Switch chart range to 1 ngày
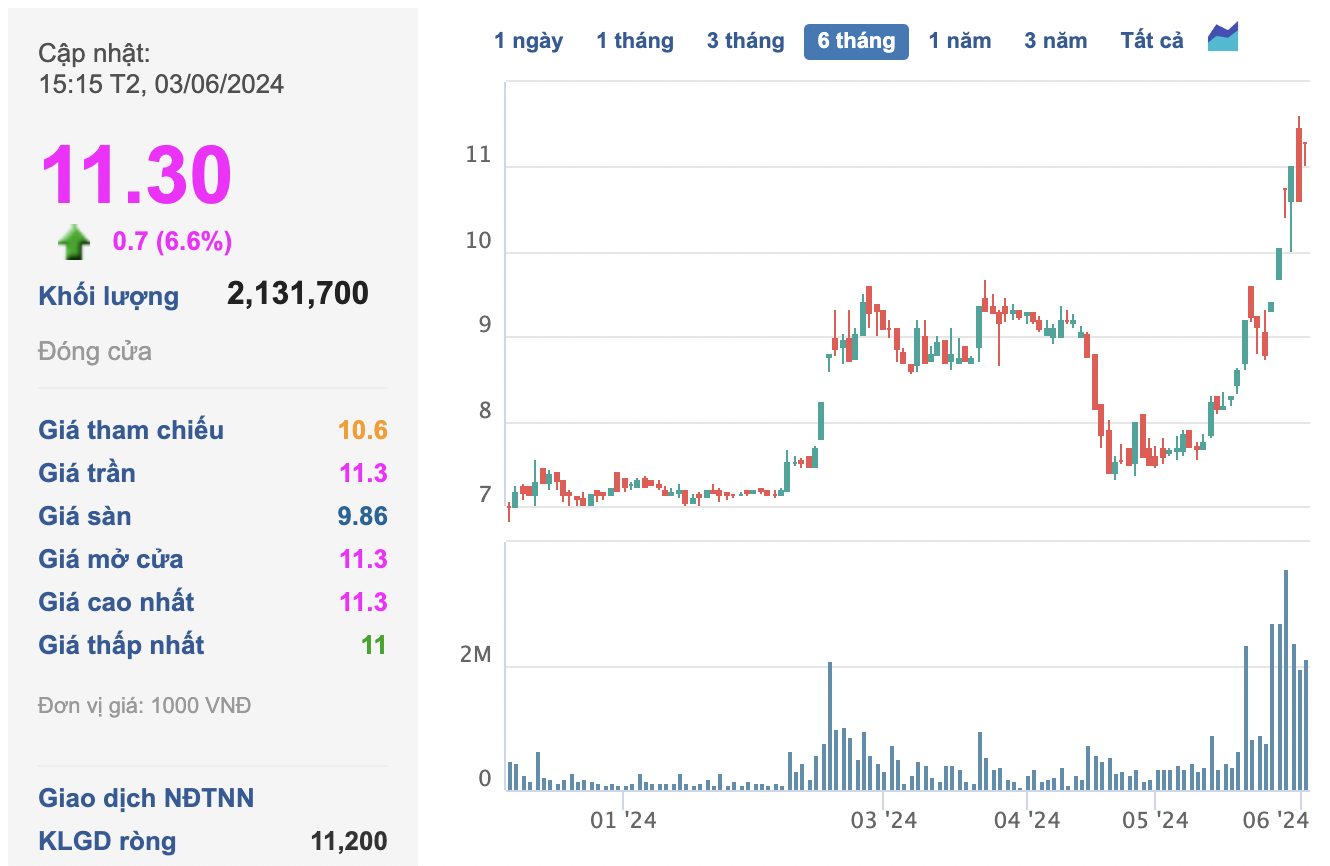Image resolution: width=1330 pixels, height=866 pixels. tap(528, 41)
